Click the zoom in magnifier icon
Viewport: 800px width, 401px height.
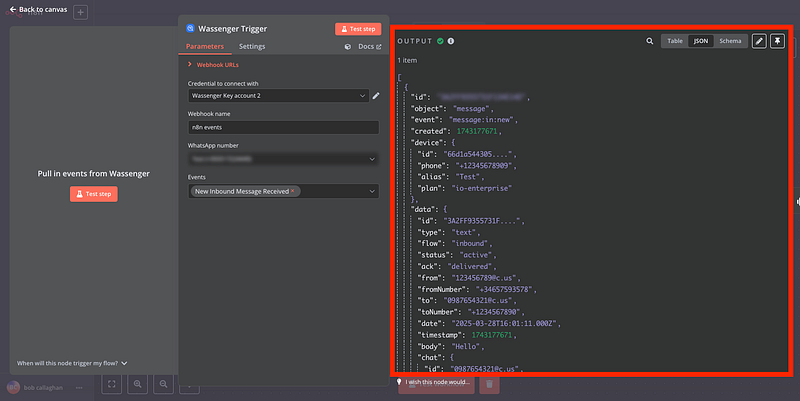pyautogui.click(x=137, y=383)
